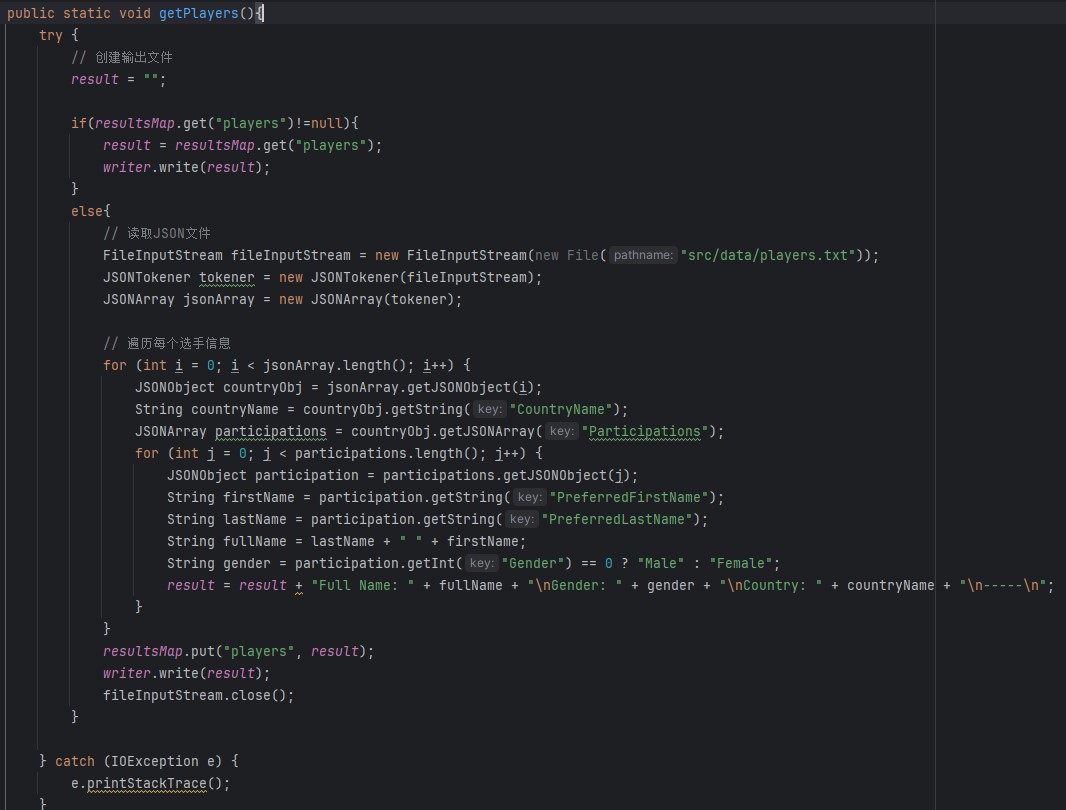Click 'fileInputStream' in the FileInputStream variable declaration
The width and height of the screenshot is (1066, 810).
291,255
